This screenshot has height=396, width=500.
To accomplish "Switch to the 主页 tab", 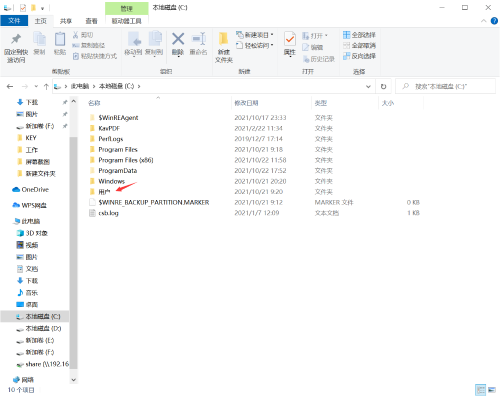I will pos(41,21).
